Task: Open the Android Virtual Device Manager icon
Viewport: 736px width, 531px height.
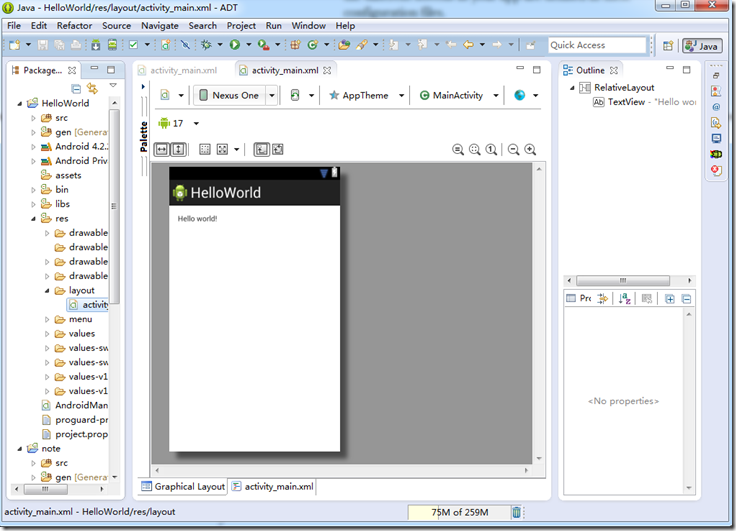Action: [113, 45]
